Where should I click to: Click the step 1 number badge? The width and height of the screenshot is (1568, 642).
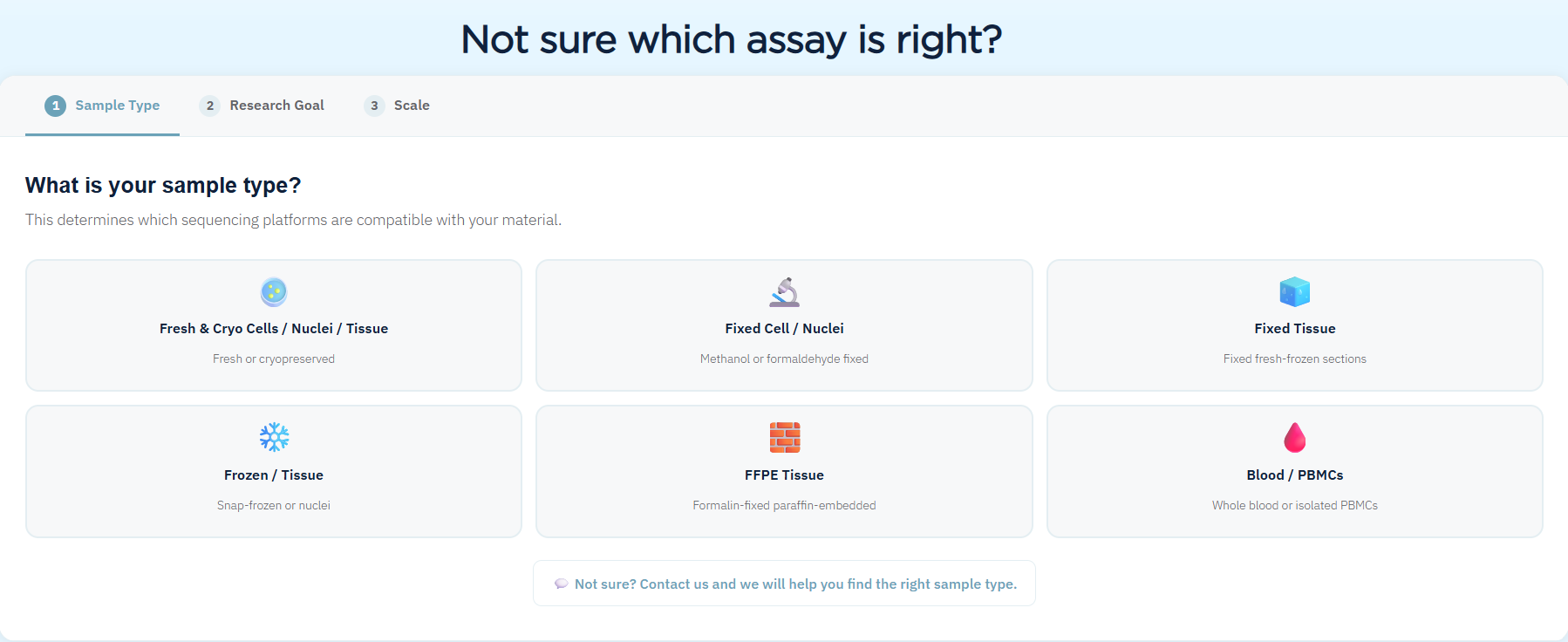click(56, 106)
